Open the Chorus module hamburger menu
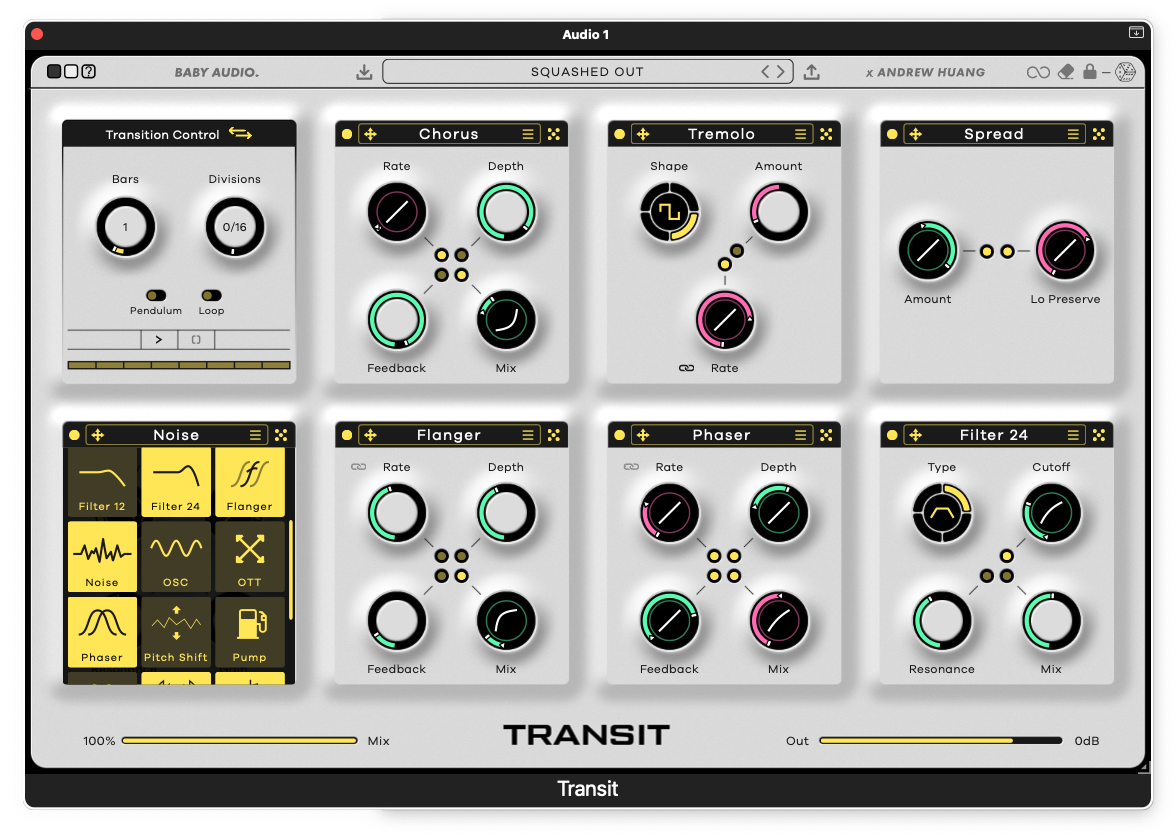 click(528, 134)
